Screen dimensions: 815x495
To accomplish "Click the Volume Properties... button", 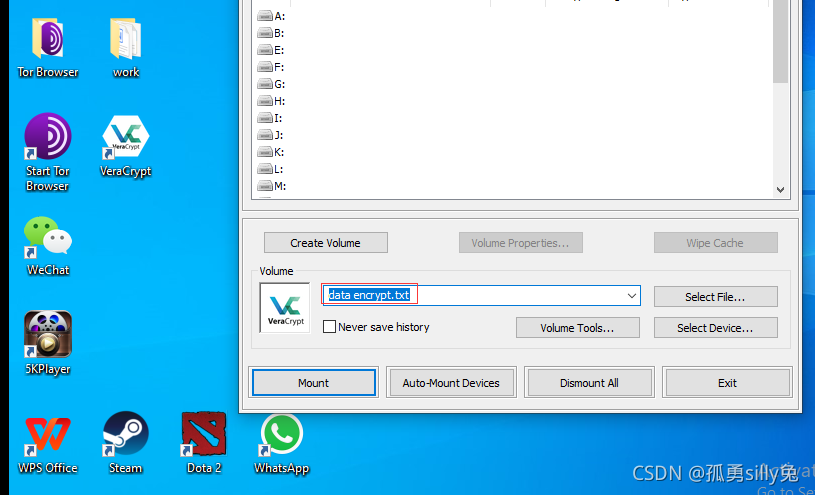I will pyautogui.click(x=520, y=243).
